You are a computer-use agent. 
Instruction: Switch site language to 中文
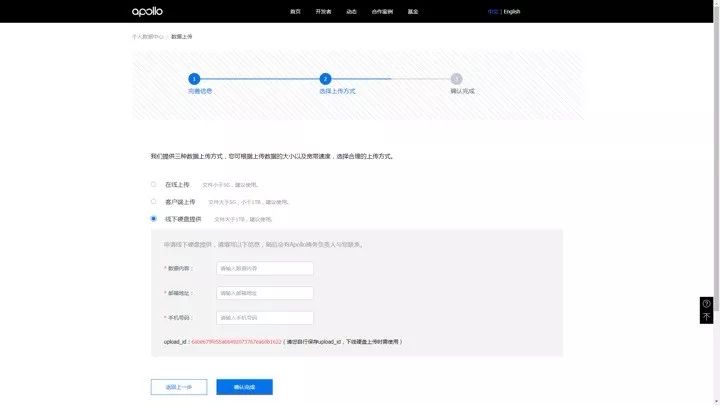[493, 11]
